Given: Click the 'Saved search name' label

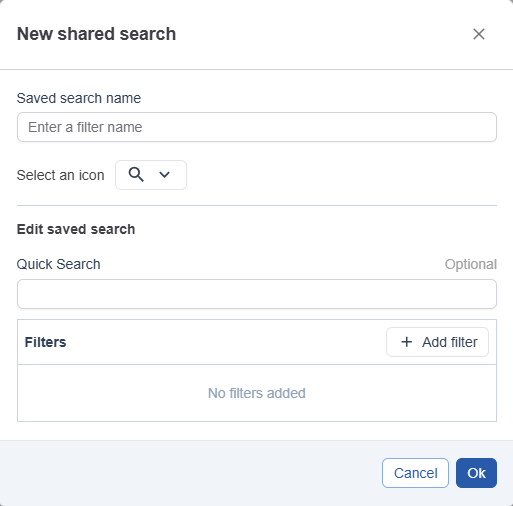Looking at the screenshot, I should (x=79, y=98).
